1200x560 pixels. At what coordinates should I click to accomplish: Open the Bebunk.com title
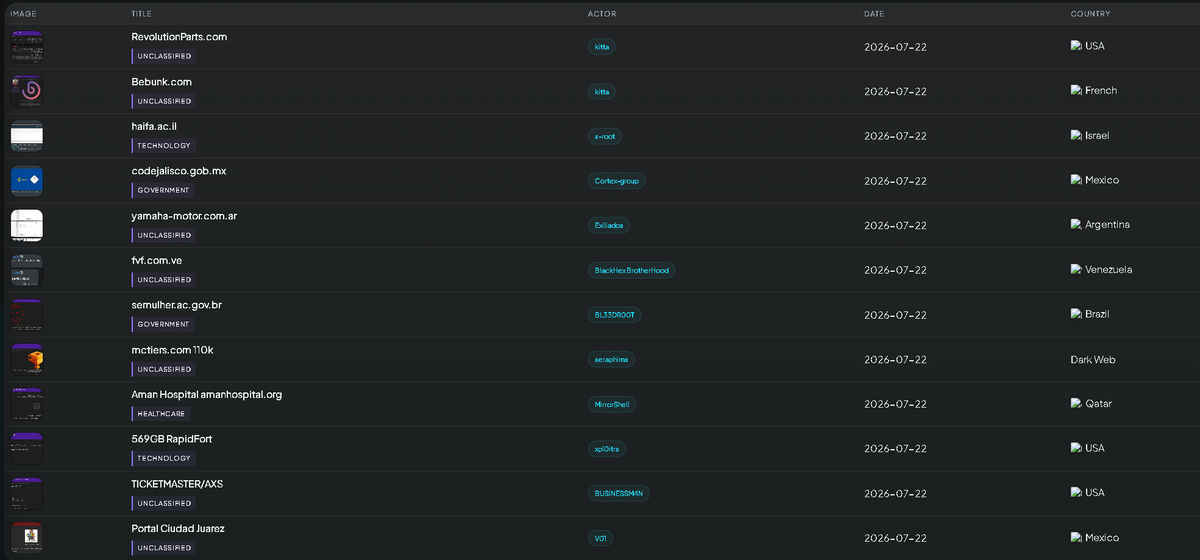coord(162,82)
